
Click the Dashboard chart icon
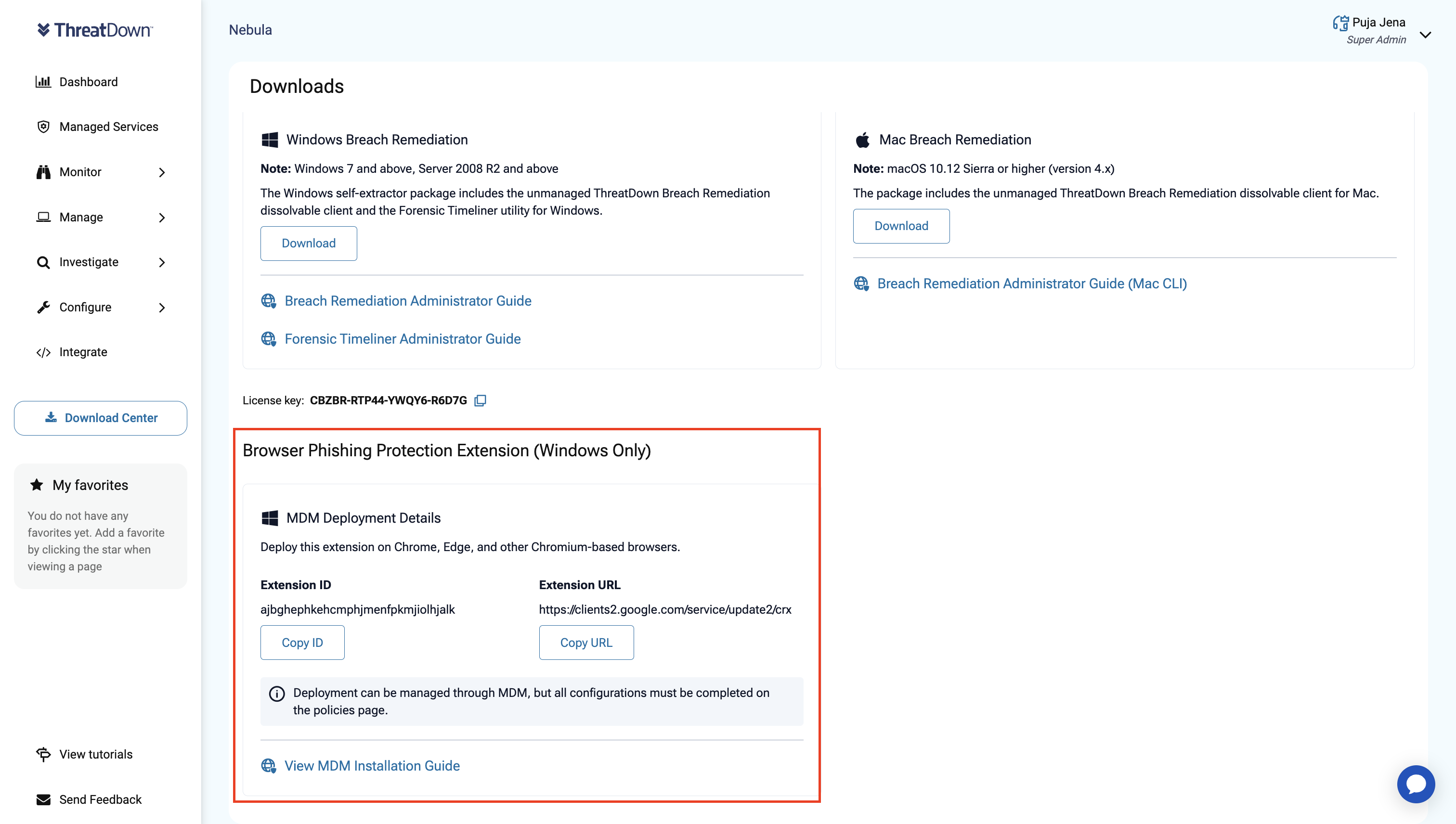pos(43,82)
